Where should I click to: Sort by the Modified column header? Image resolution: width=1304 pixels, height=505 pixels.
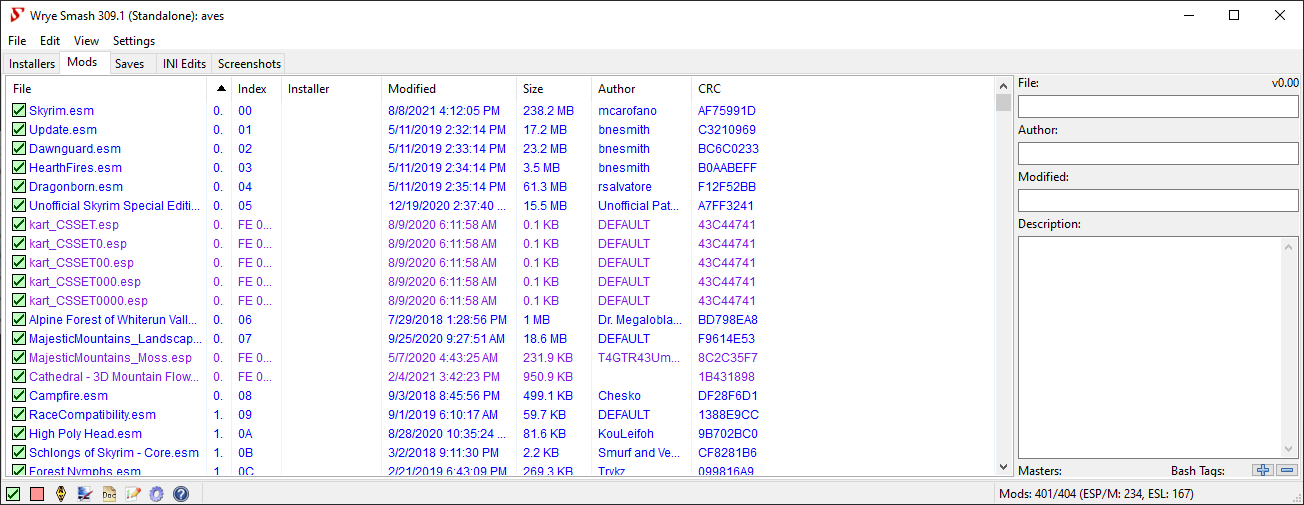click(449, 89)
